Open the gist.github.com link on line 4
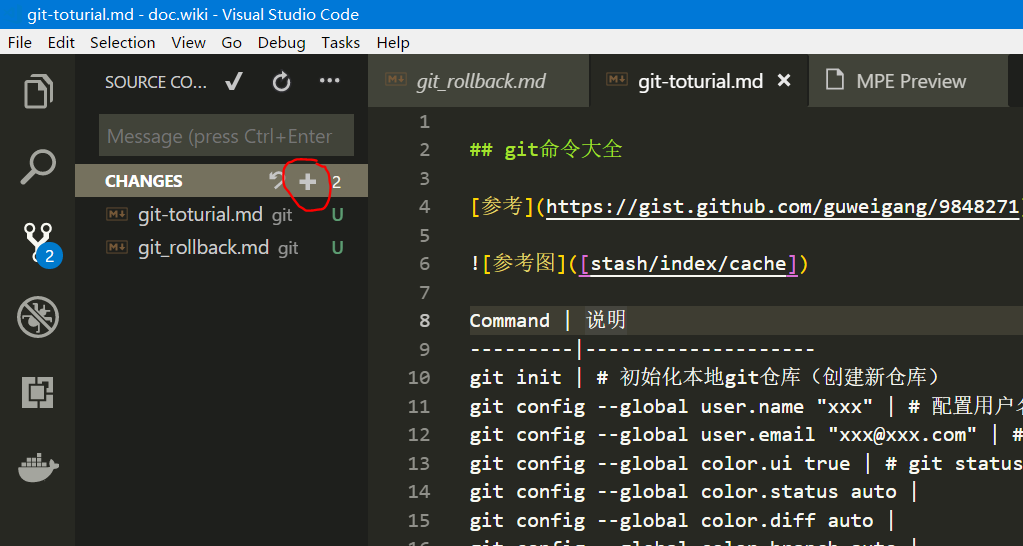 coord(784,207)
